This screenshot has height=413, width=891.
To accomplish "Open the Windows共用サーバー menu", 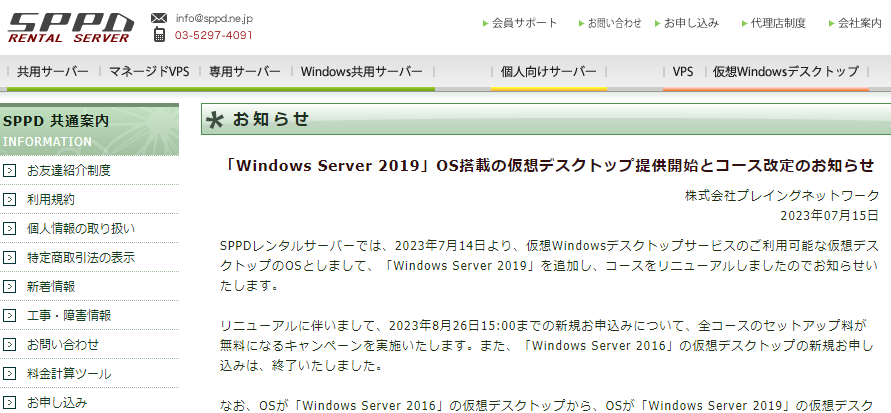I will click(362, 72).
